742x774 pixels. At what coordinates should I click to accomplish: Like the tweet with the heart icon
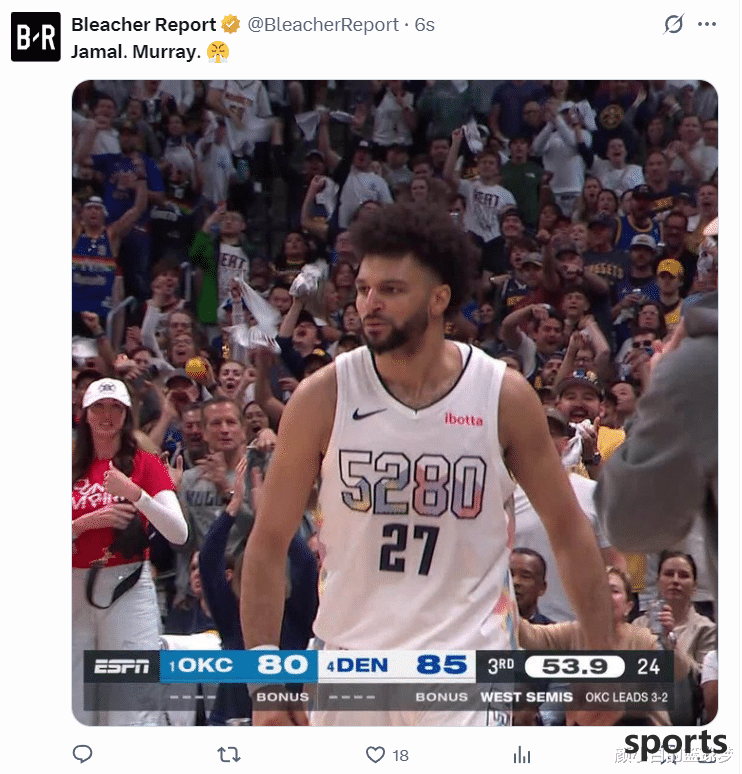(375, 754)
